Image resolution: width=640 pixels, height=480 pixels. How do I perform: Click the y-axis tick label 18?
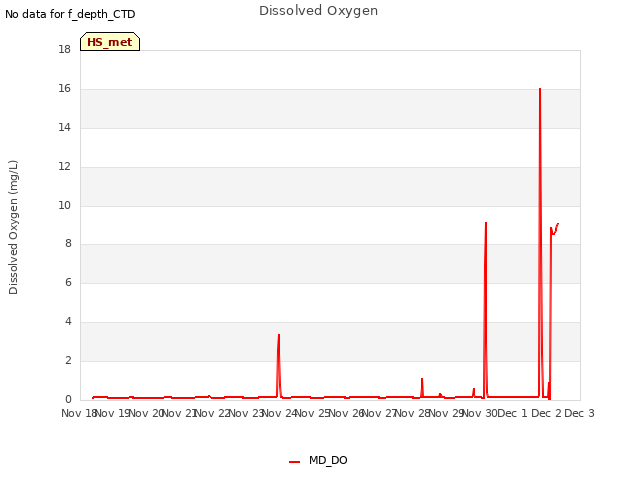[64, 49]
